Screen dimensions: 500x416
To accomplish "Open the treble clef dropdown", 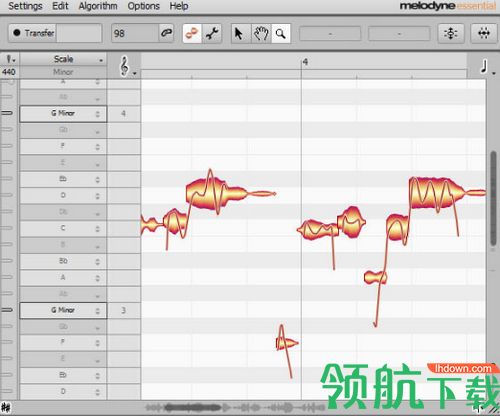I will pyautogui.click(x=127, y=66).
